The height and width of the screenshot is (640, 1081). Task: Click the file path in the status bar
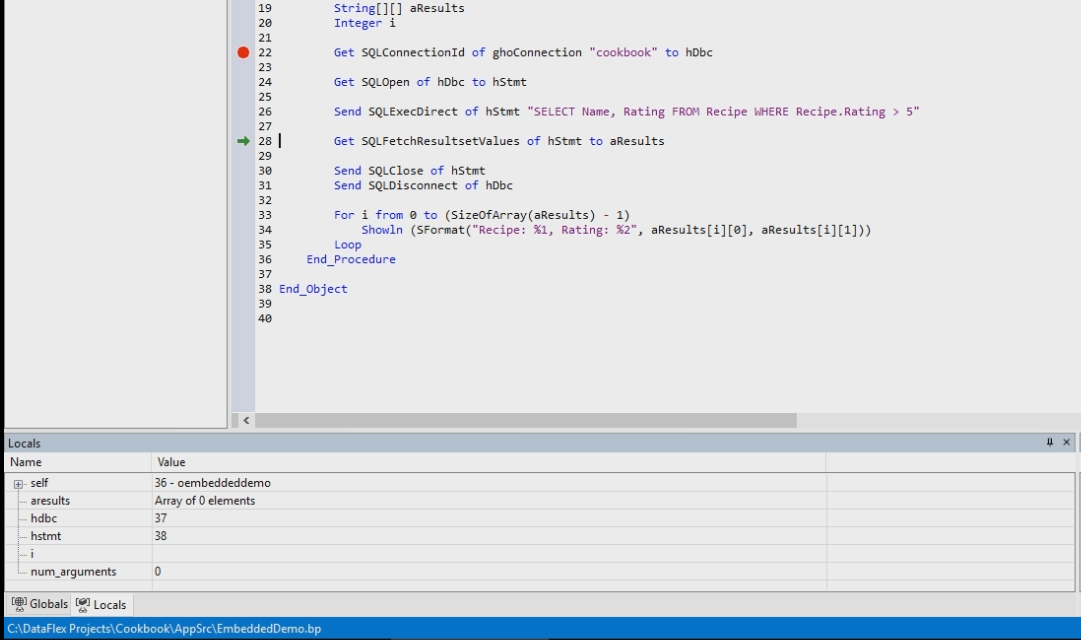point(164,629)
